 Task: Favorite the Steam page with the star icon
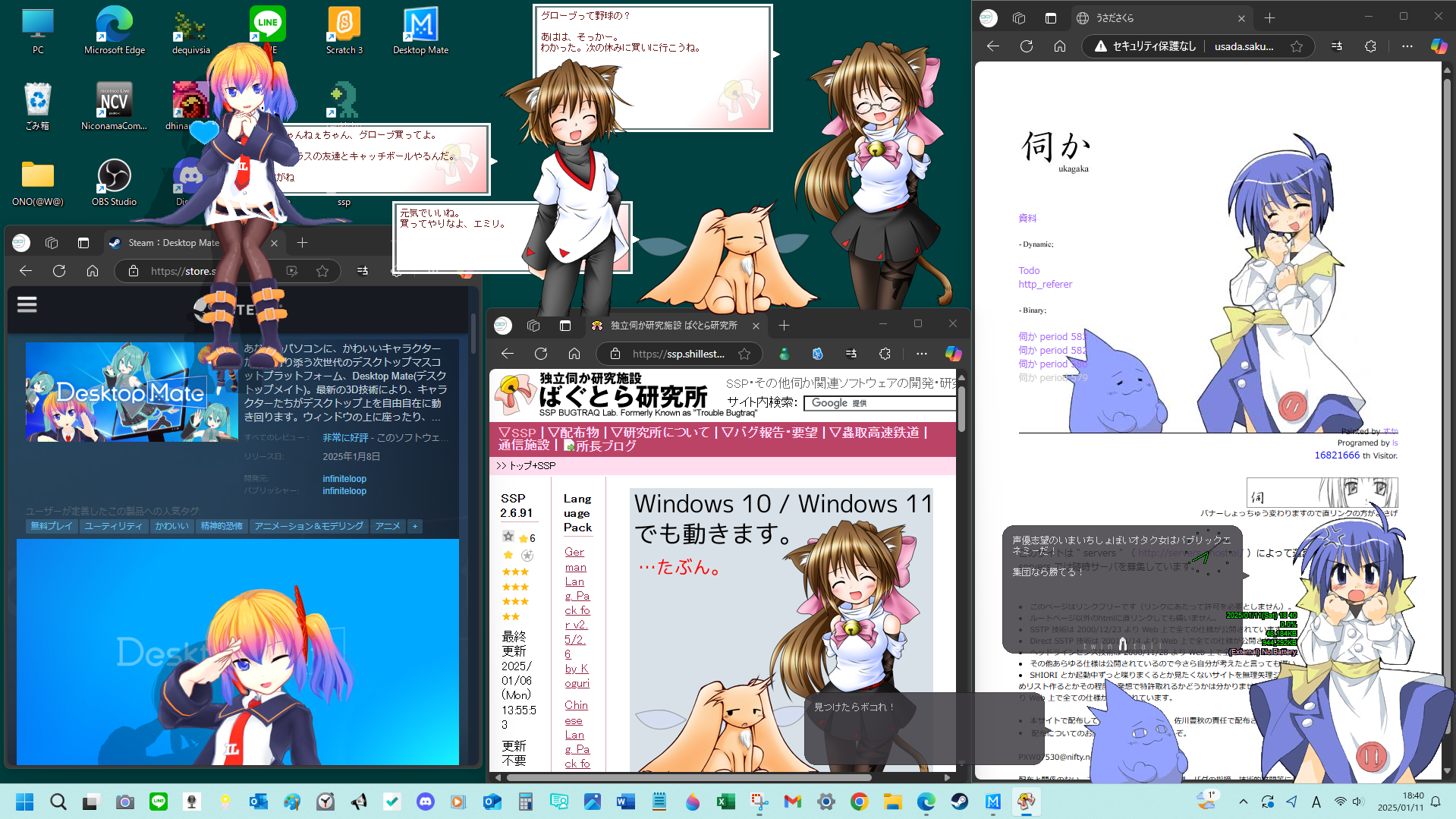(x=322, y=271)
